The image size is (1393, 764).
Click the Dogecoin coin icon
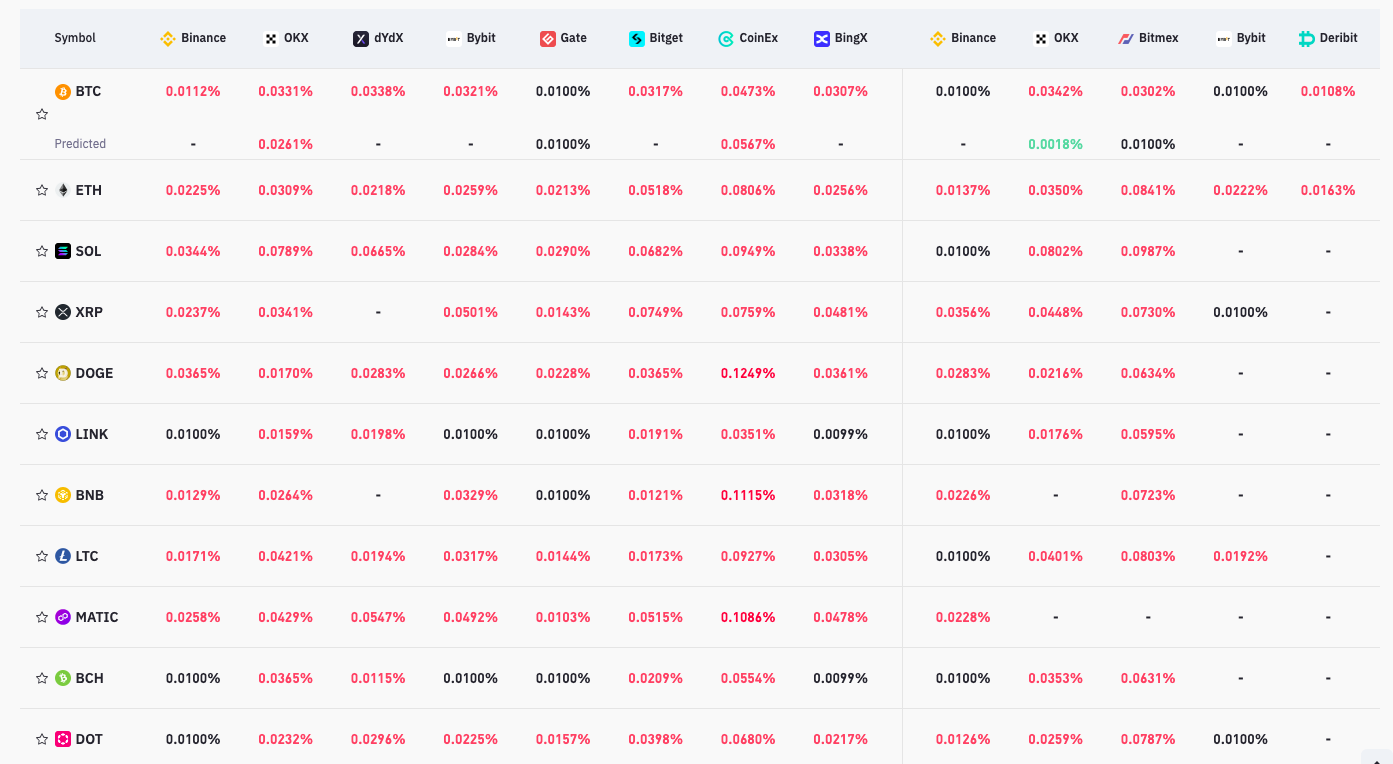click(x=63, y=373)
